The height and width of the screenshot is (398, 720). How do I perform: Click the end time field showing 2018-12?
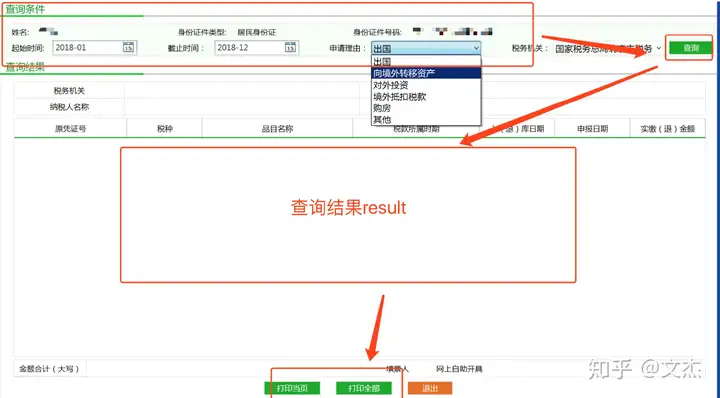point(257,48)
